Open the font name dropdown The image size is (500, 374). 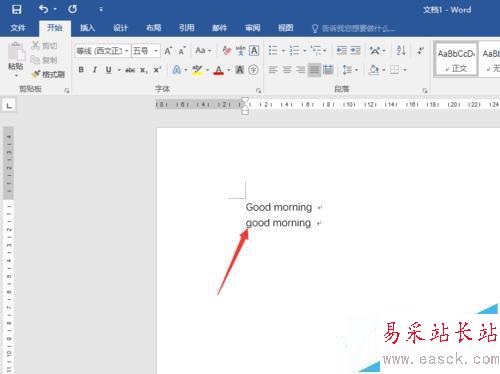[x=127, y=51]
